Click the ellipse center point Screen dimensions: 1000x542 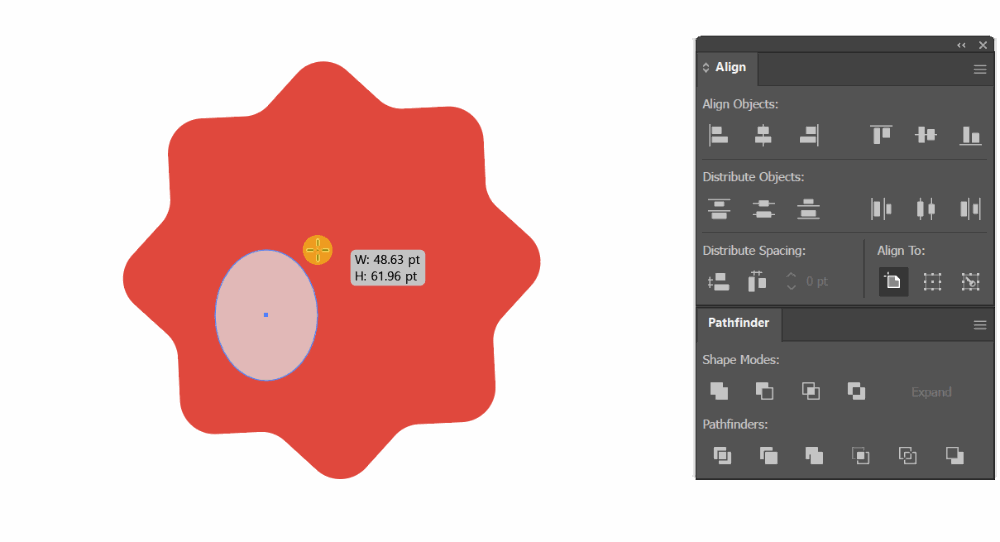pos(266,315)
